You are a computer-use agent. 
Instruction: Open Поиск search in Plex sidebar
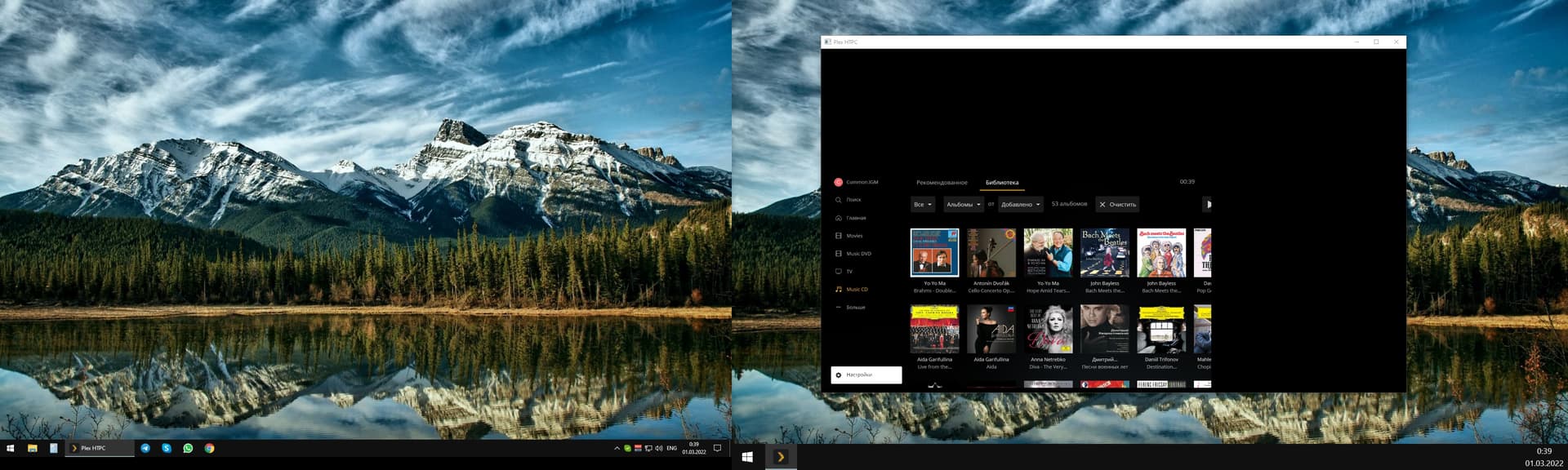[x=849, y=200]
